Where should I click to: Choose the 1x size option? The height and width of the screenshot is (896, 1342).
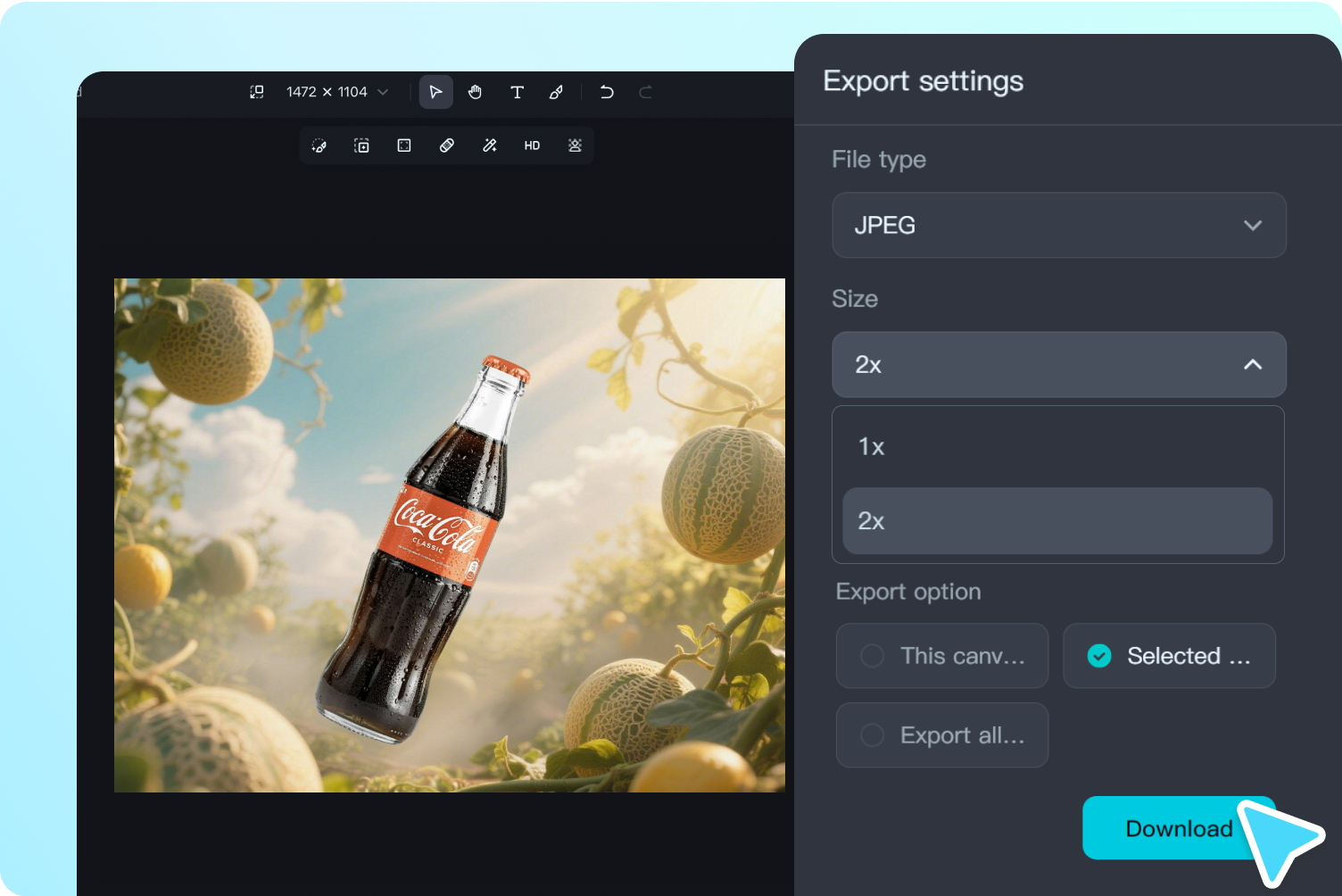1057,446
